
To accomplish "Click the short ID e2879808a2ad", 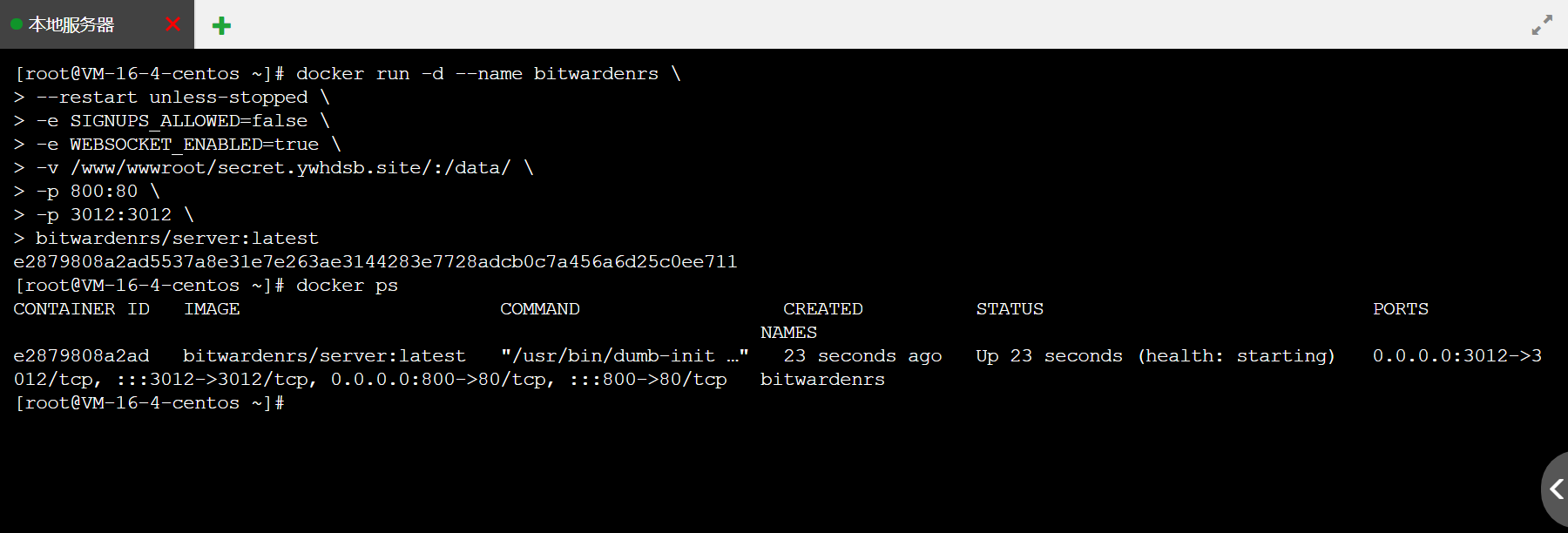I will 82,356.
